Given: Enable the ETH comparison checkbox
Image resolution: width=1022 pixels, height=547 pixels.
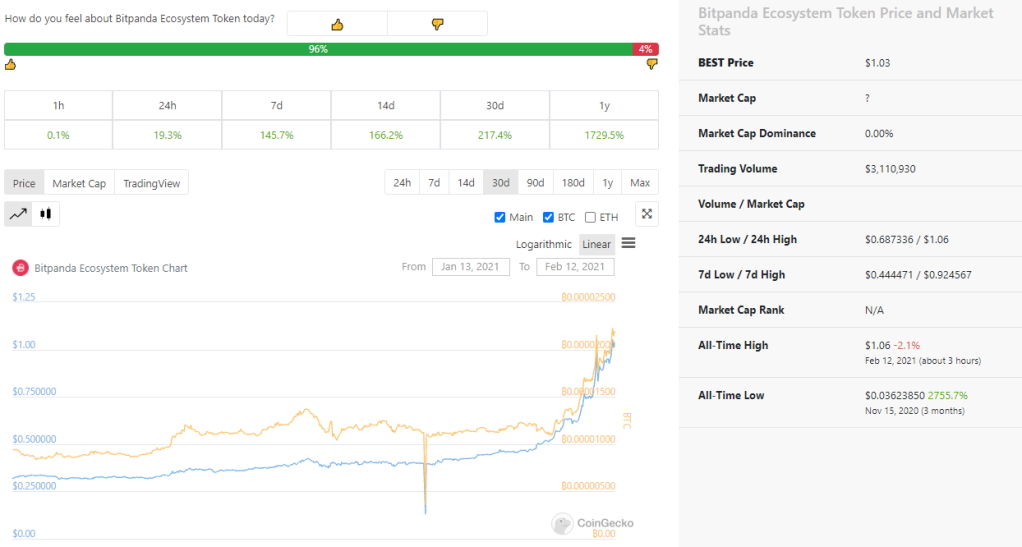Looking at the screenshot, I should [591, 217].
